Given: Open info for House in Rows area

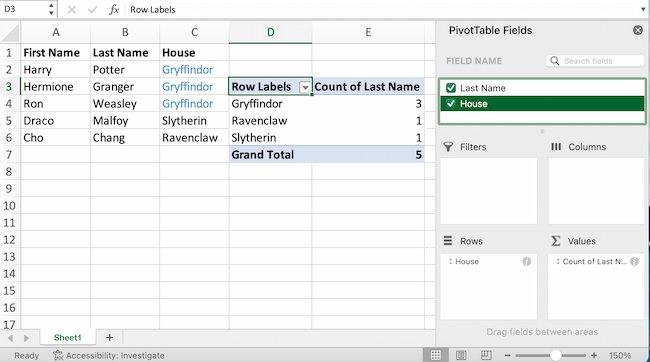Looking at the screenshot, I should click(526, 262).
